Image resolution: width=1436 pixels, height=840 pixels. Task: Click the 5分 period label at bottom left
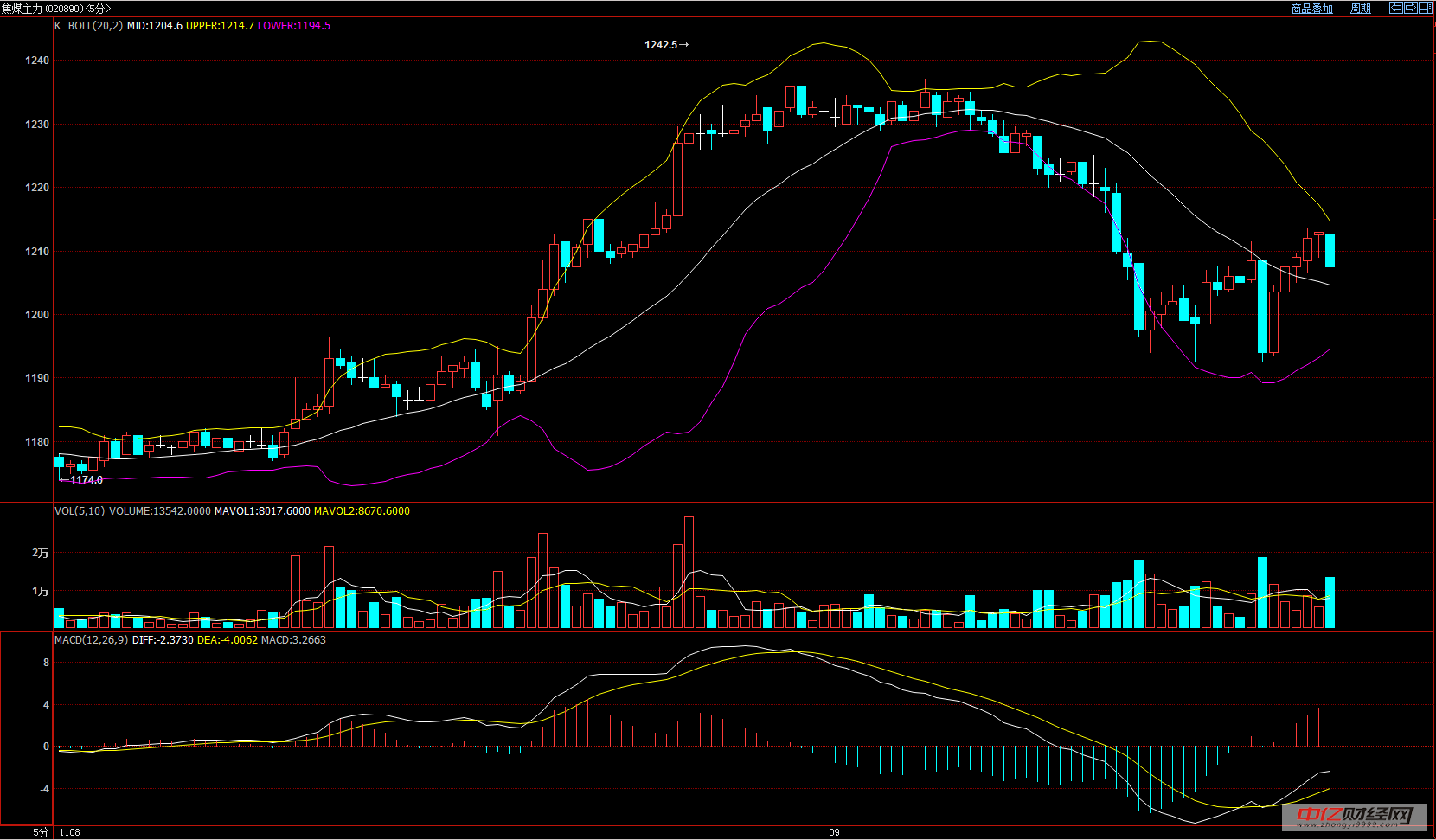tap(41, 832)
